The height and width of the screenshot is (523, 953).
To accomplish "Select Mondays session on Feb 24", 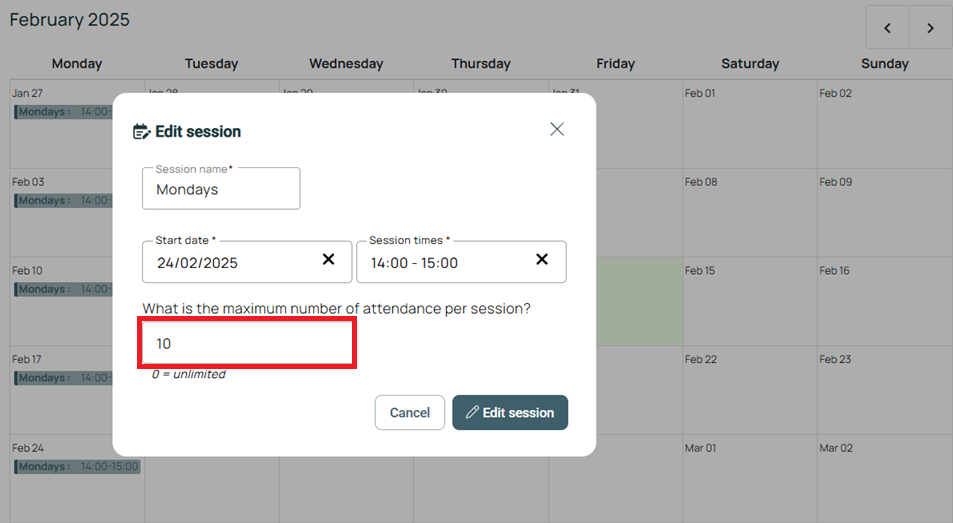I will [x=77, y=467].
